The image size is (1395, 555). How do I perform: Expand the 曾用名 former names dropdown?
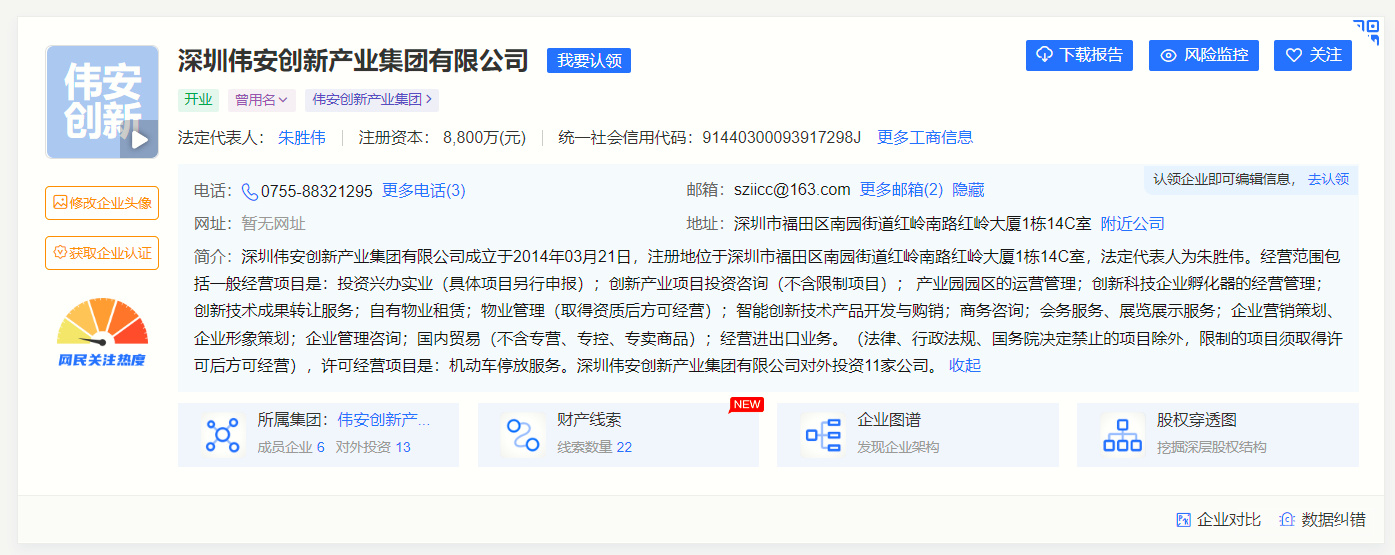pyautogui.click(x=262, y=100)
